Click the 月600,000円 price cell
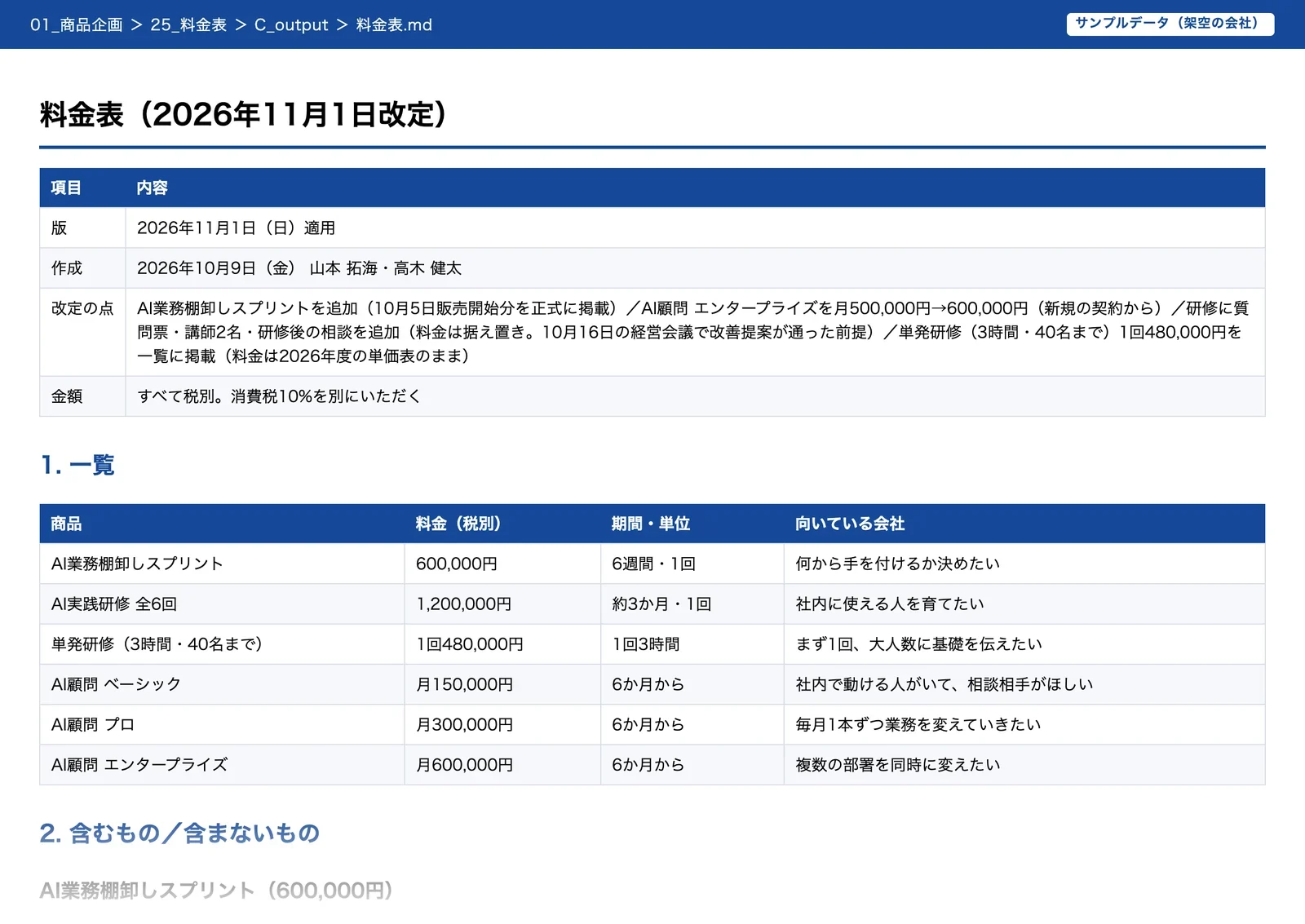The width and height of the screenshot is (1305, 924). point(502,764)
